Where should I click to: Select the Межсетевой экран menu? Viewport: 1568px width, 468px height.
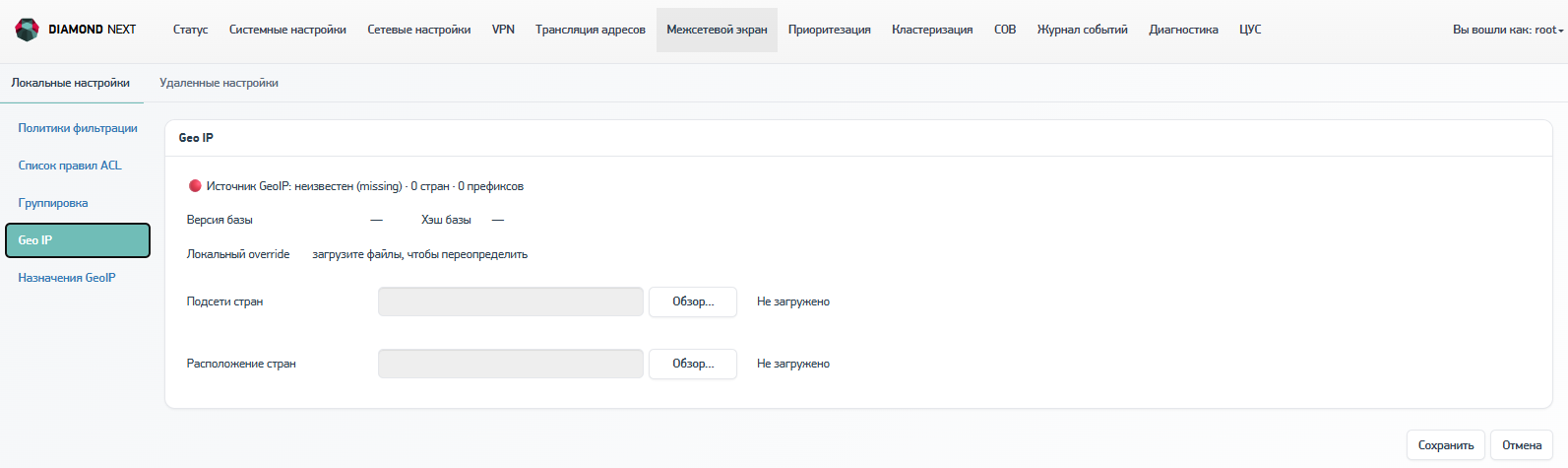tap(717, 30)
